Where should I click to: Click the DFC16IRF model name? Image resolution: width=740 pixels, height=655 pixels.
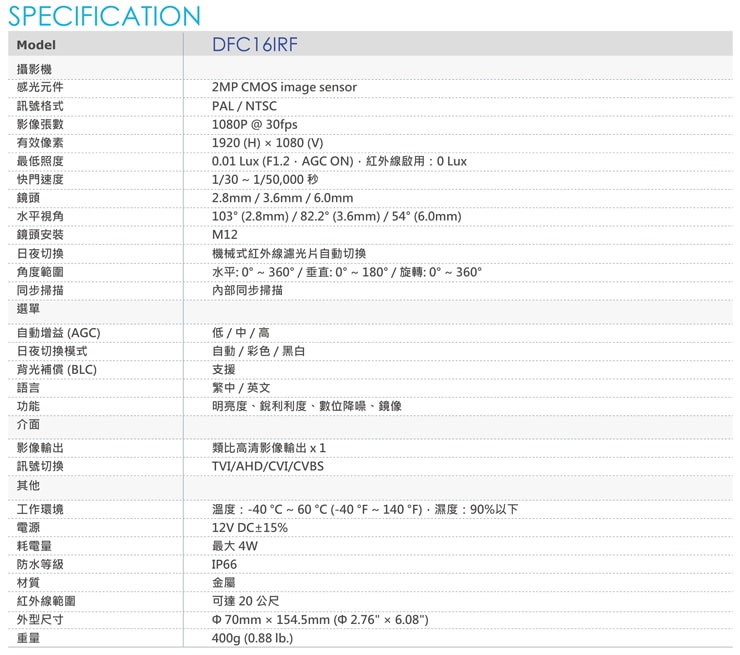pos(255,45)
